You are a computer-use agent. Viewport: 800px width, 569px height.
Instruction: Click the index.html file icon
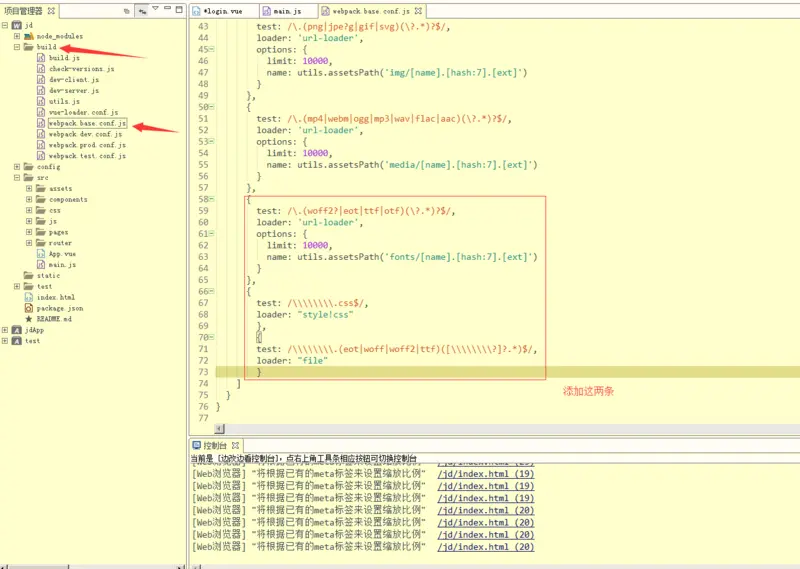click(29, 297)
